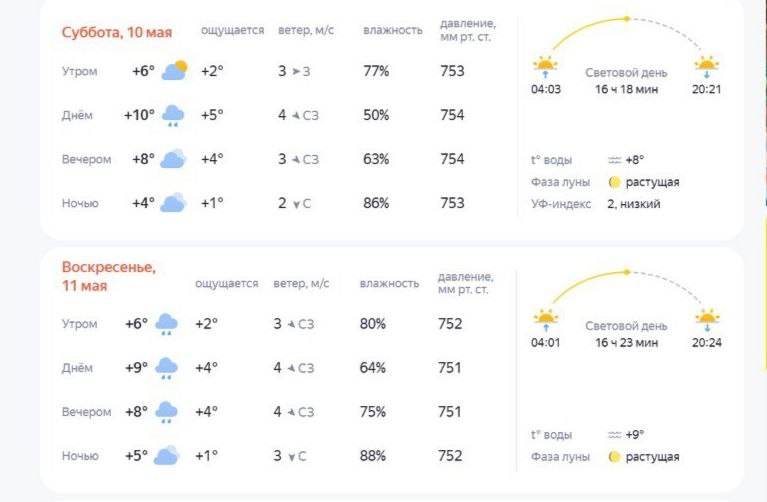Click the Sunday night cloudy icon
Screen dimensions: 767x502
click(x=166, y=456)
